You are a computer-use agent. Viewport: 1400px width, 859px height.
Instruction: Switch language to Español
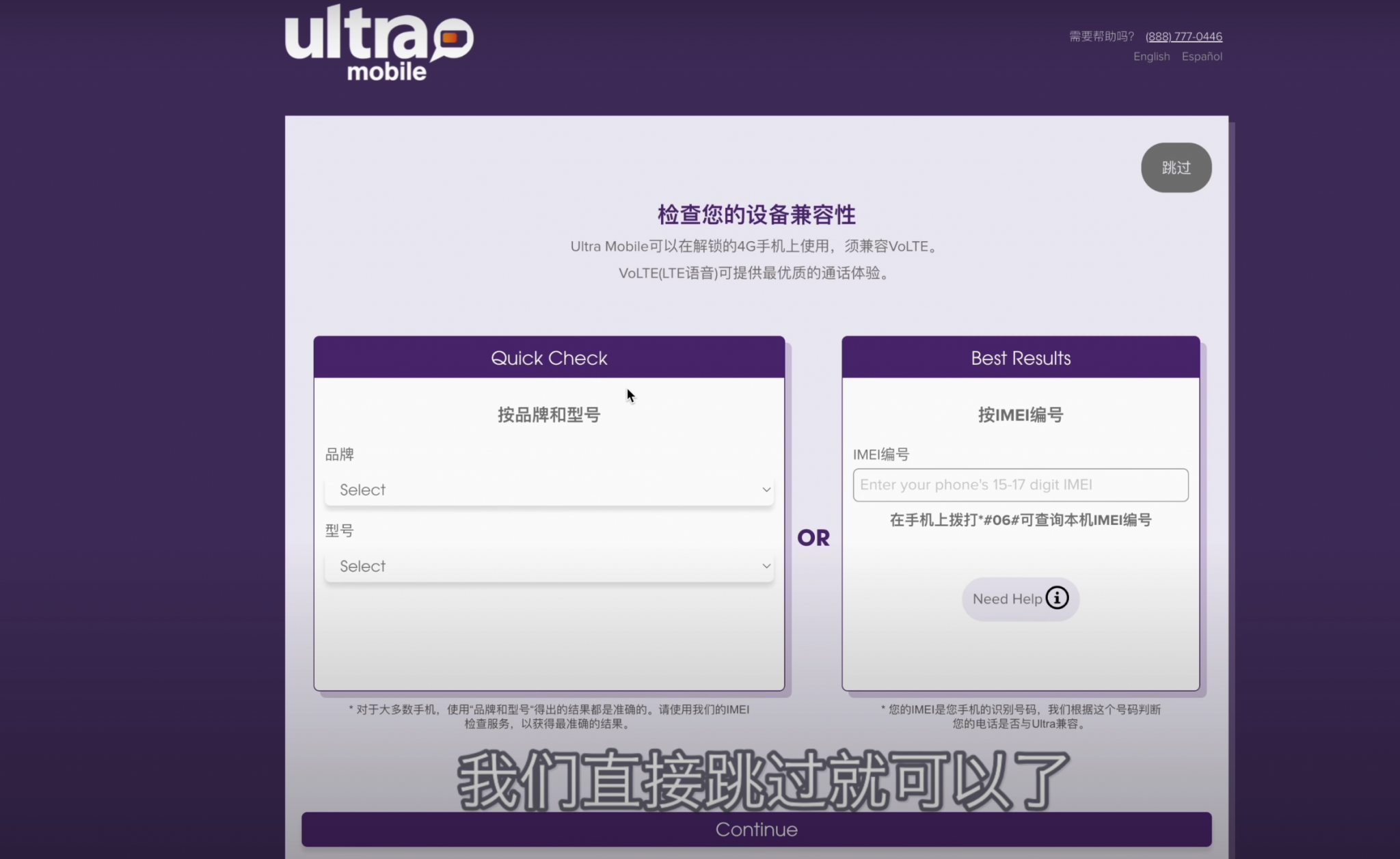click(x=1202, y=57)
